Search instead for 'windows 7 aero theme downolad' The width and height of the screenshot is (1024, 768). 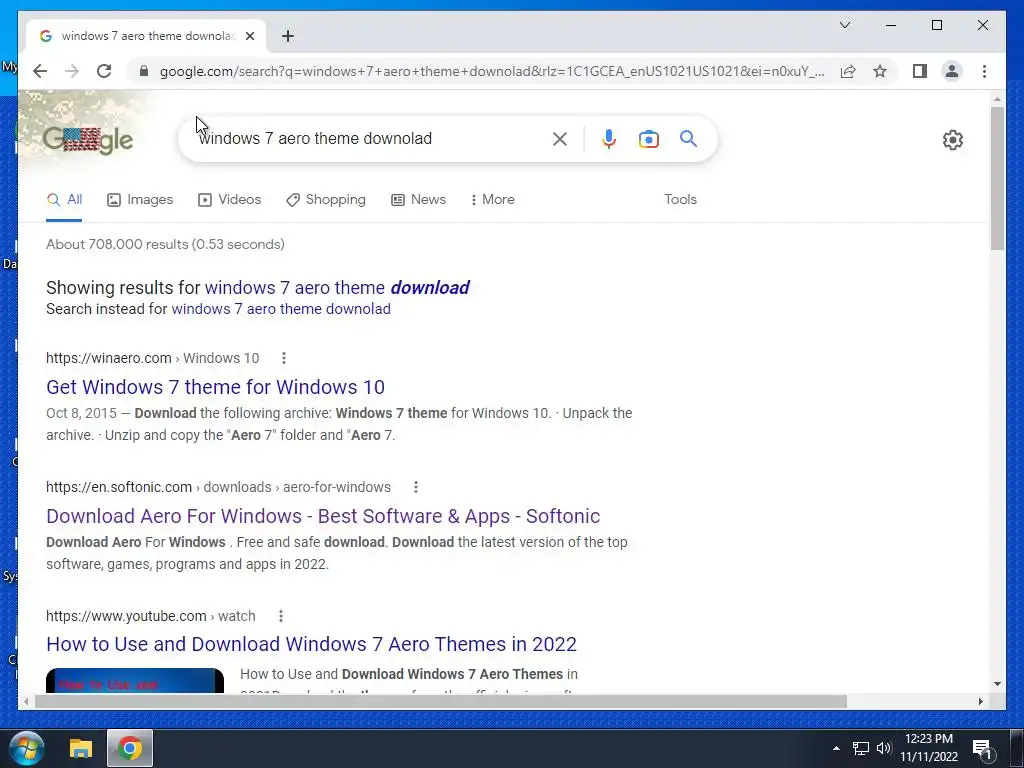[x=281, y=309]
